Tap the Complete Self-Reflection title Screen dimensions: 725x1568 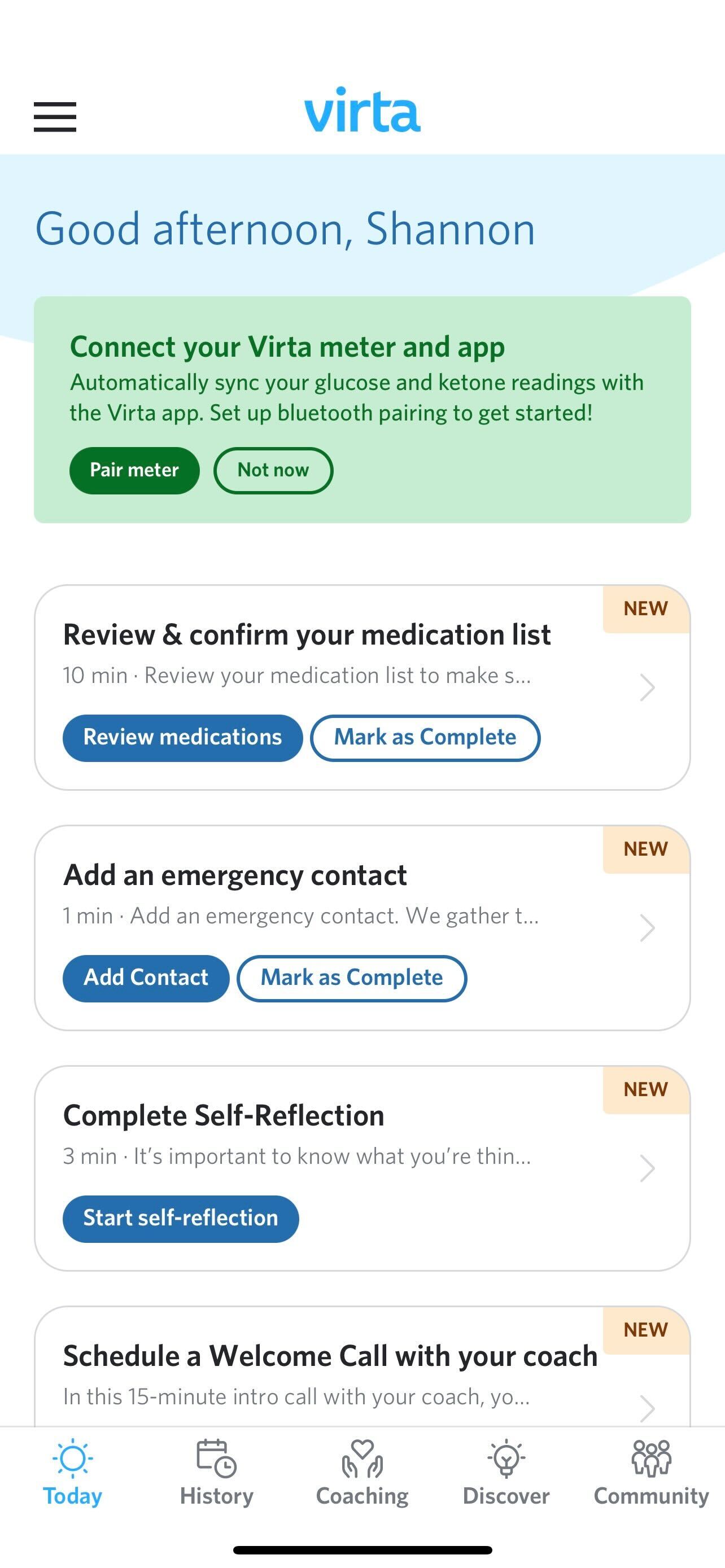click(x=224, y=1116)
